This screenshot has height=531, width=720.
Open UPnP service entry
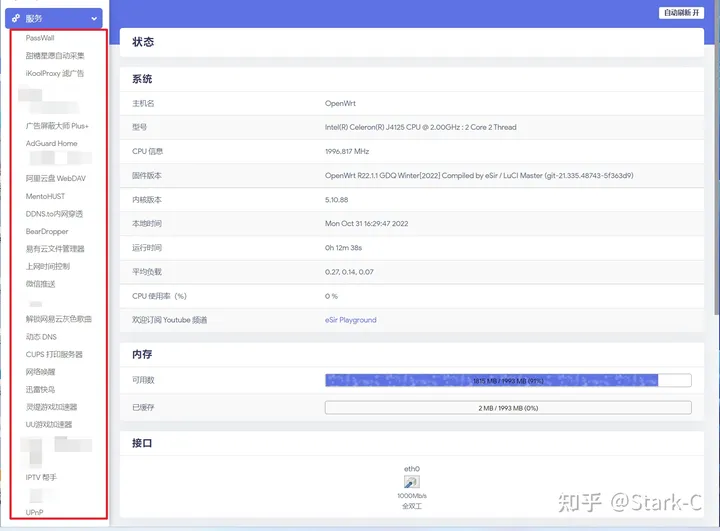pyautogui.click(x=34, y=512)
